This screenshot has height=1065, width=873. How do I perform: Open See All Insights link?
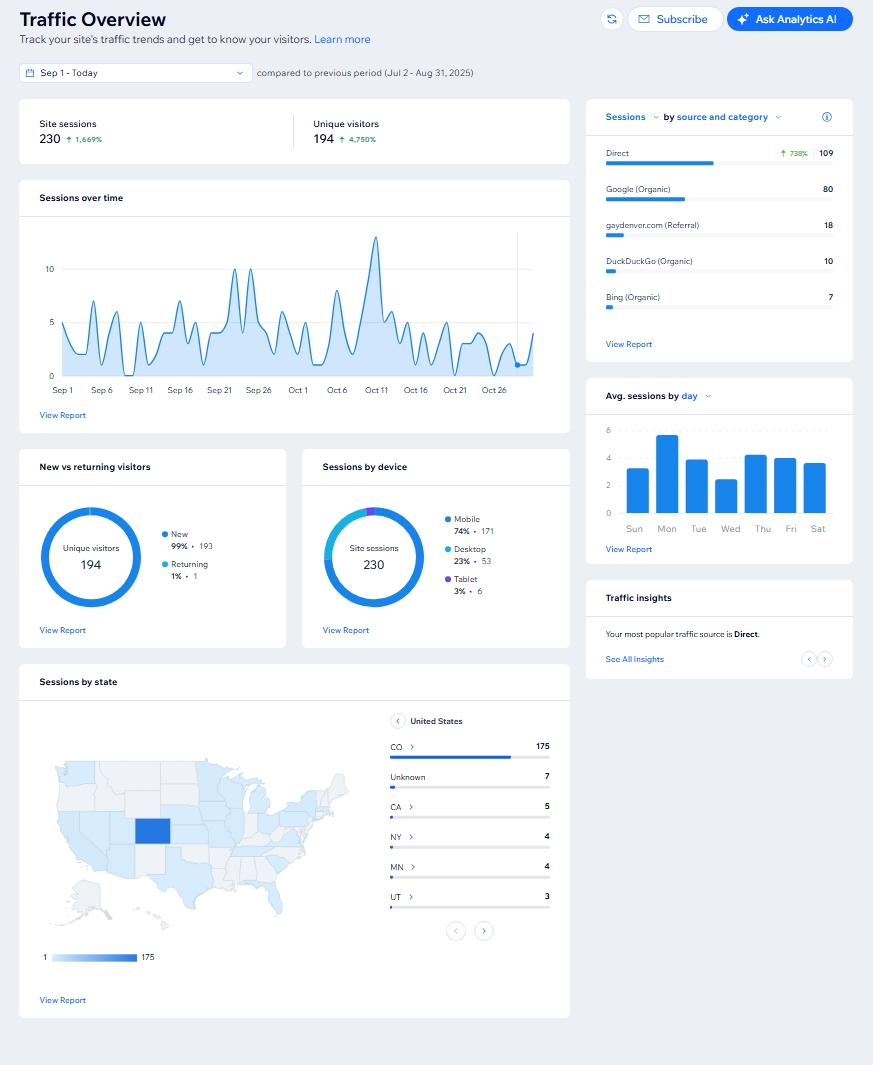(634, 659)
